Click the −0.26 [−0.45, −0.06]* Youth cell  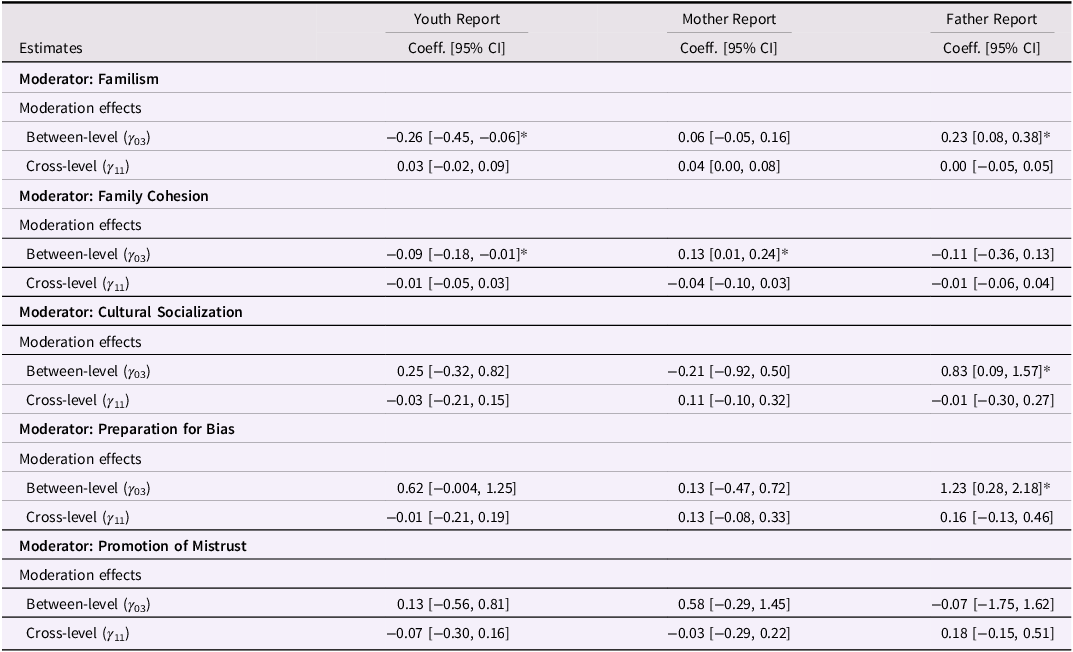click(x=456, y=137)
